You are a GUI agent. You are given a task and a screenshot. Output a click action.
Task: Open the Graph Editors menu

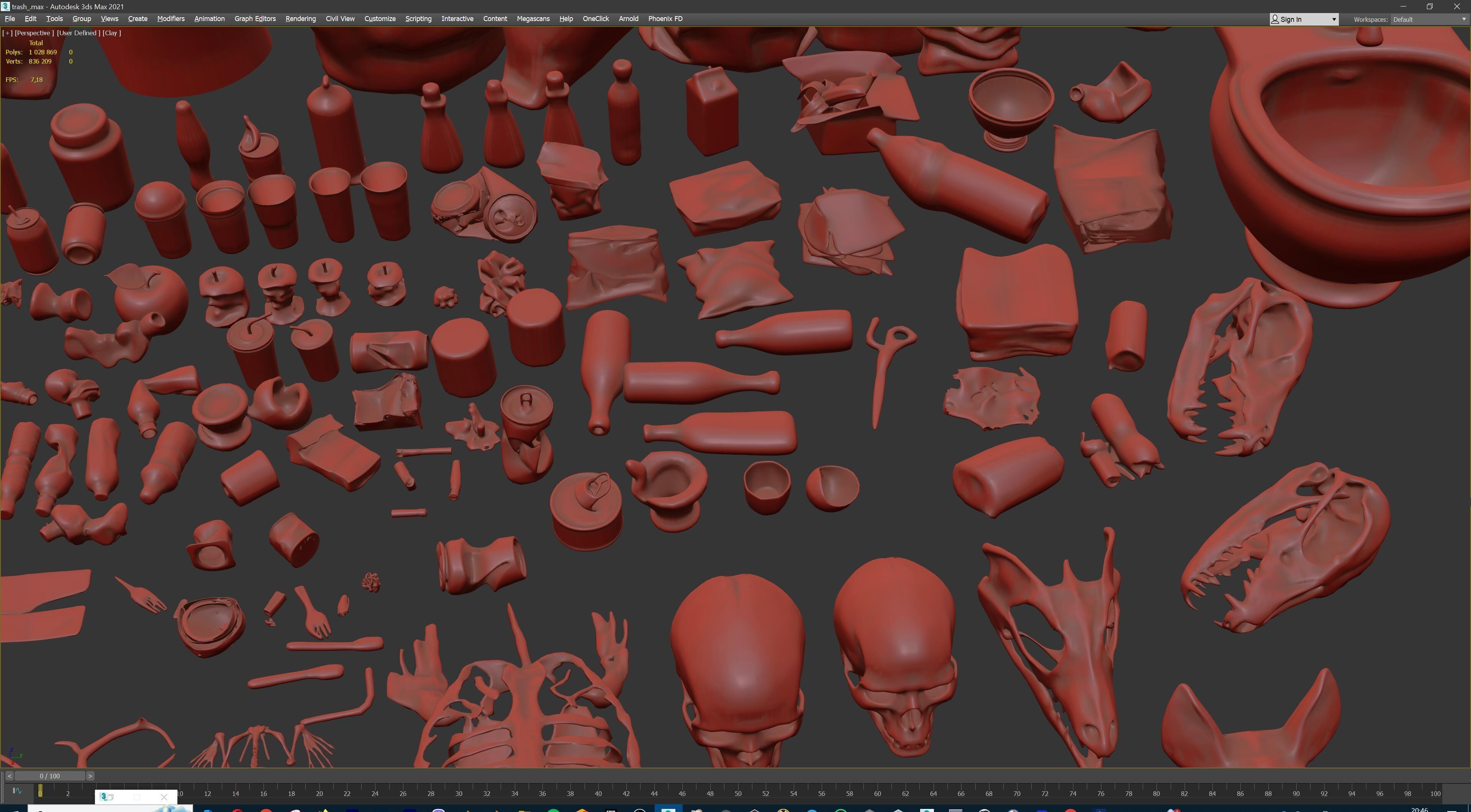pyautogui.click(x=255, y=19)
